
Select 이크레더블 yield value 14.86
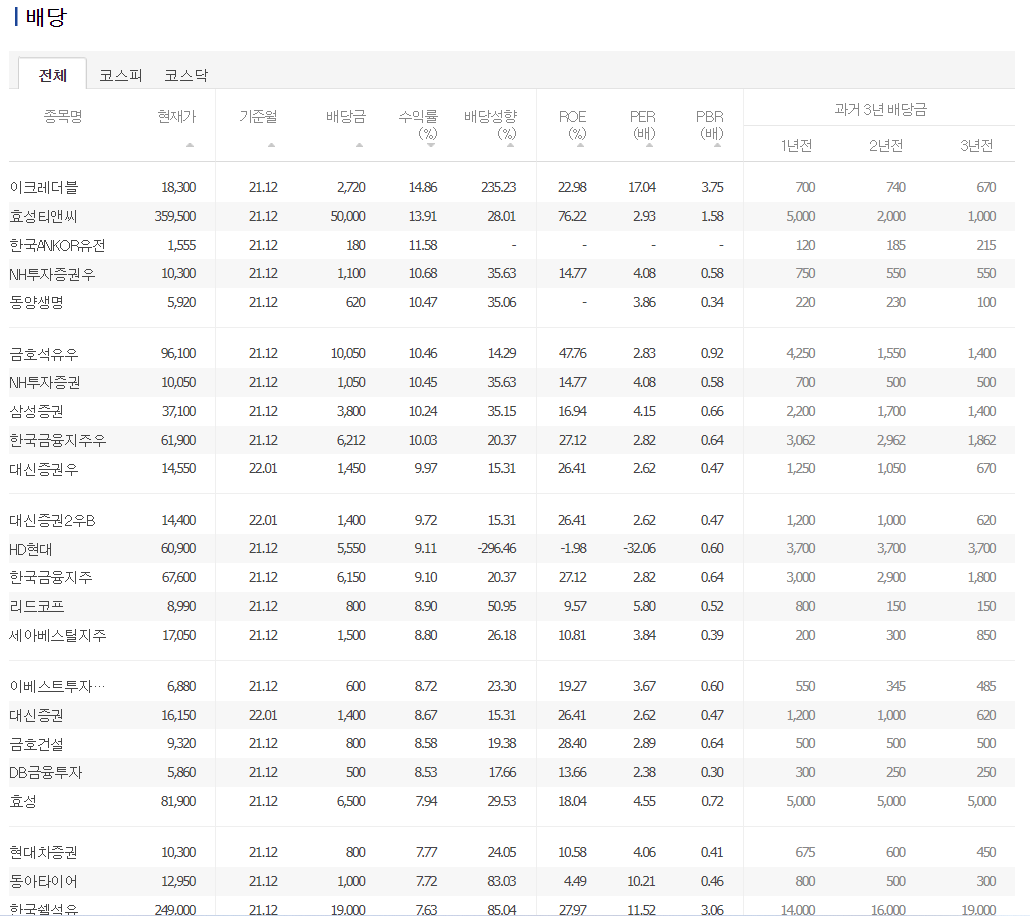point(423,187)
